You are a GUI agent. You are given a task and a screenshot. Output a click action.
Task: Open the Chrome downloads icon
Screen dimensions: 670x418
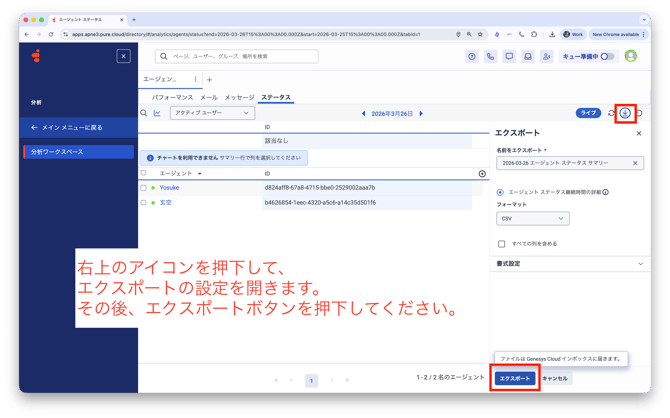coord(552,34)
